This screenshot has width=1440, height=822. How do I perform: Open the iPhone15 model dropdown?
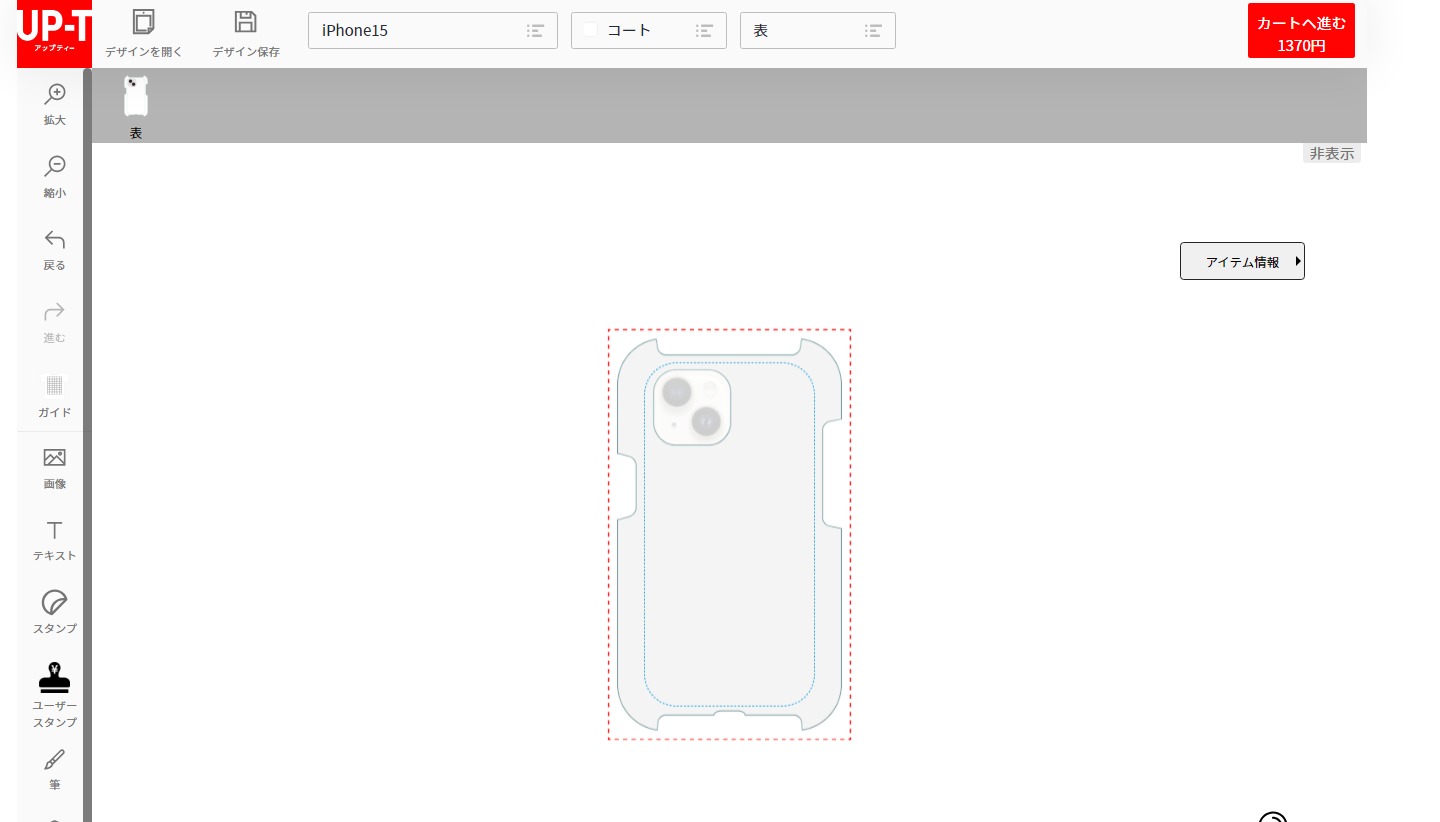[x=432, y=30]
